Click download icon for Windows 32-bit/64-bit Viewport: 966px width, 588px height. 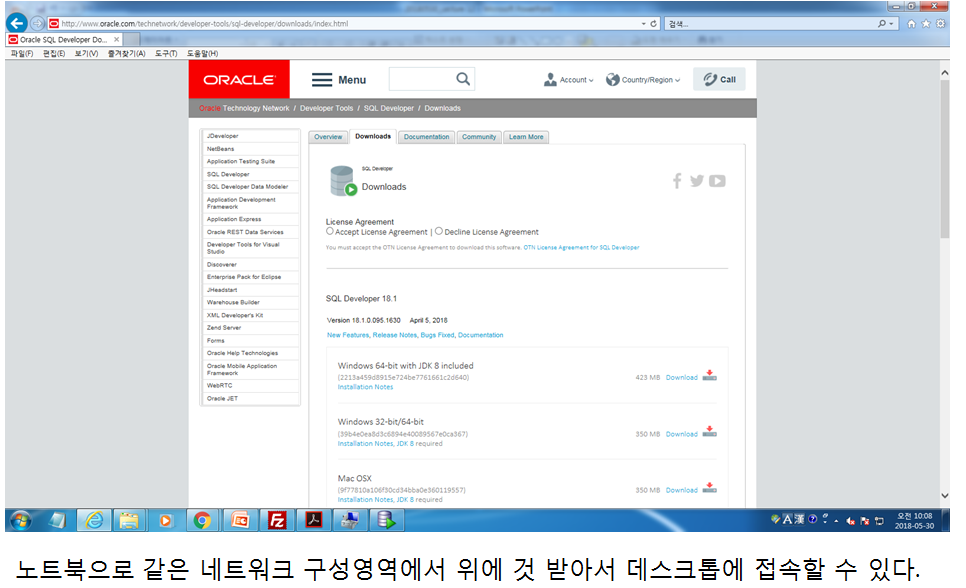coord(710,431)
